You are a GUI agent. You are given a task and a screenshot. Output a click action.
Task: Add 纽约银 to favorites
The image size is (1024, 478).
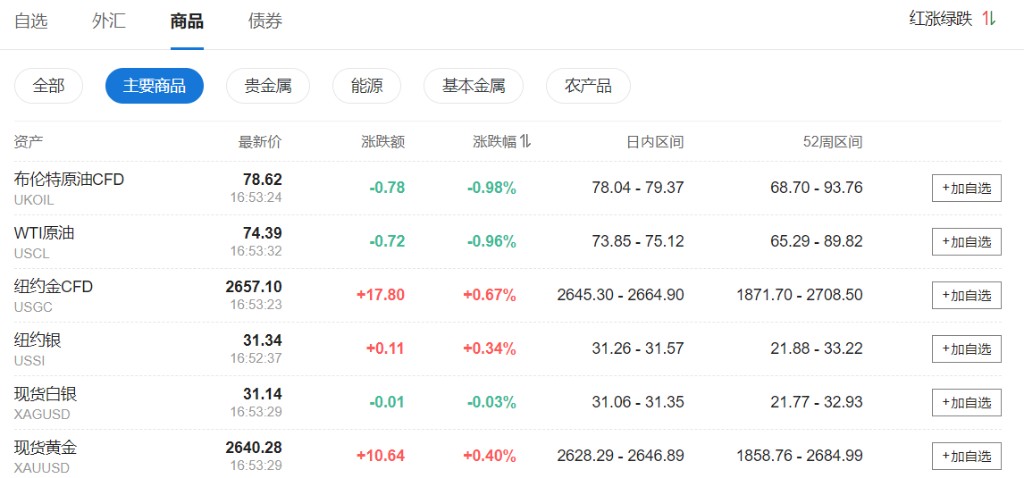(966, 349)
